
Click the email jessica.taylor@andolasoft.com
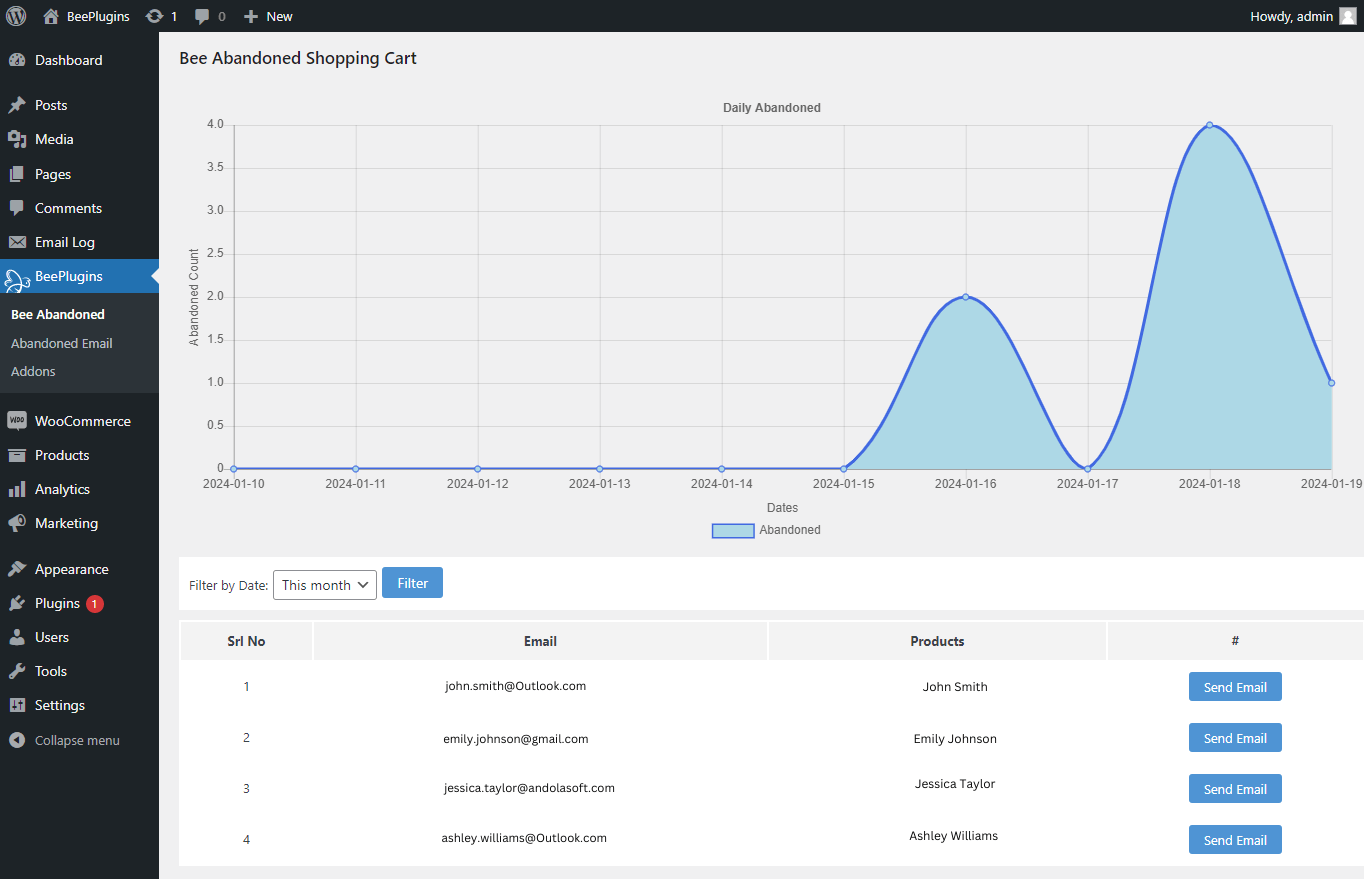point(529,788)
